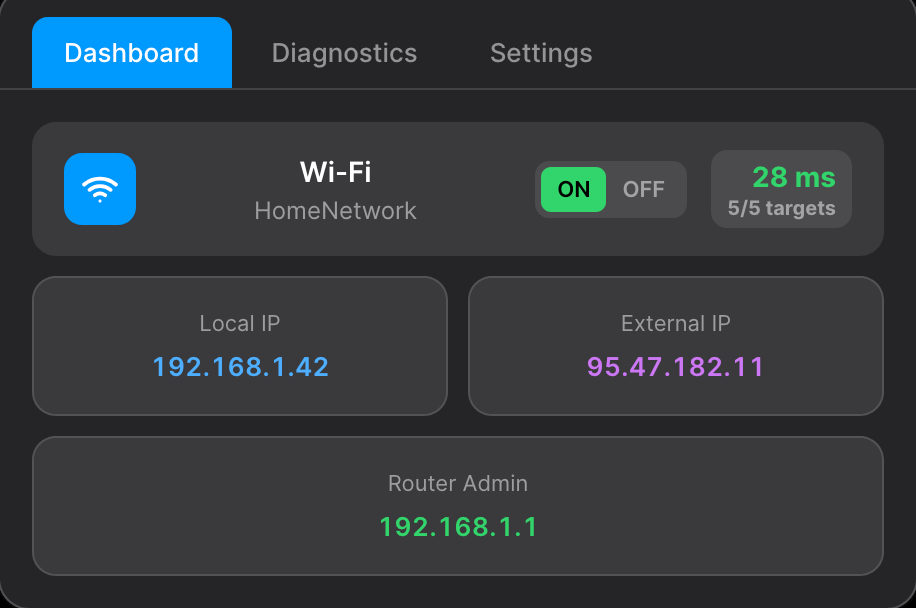This screenshot has height=608, width=916.
Task: Click the Local IP label
Action: [x=240, y=324]
